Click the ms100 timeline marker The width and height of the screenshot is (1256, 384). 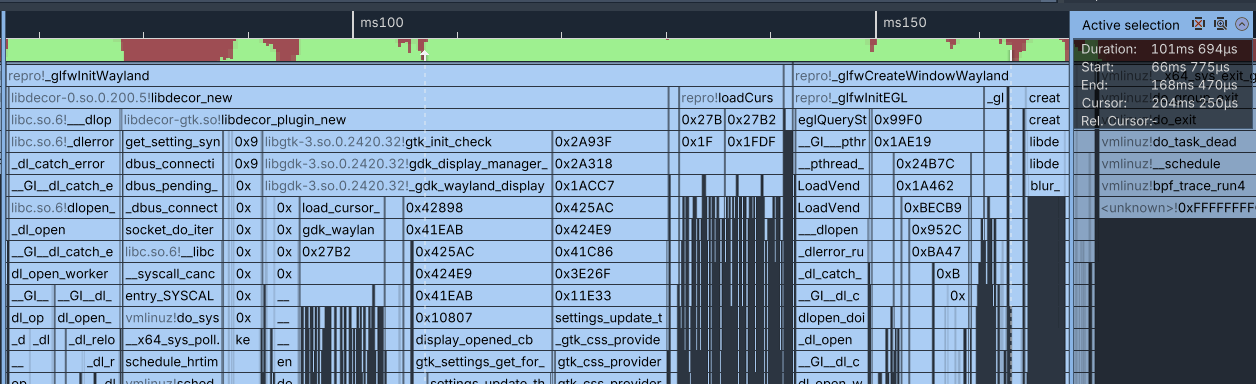point(381,22)
